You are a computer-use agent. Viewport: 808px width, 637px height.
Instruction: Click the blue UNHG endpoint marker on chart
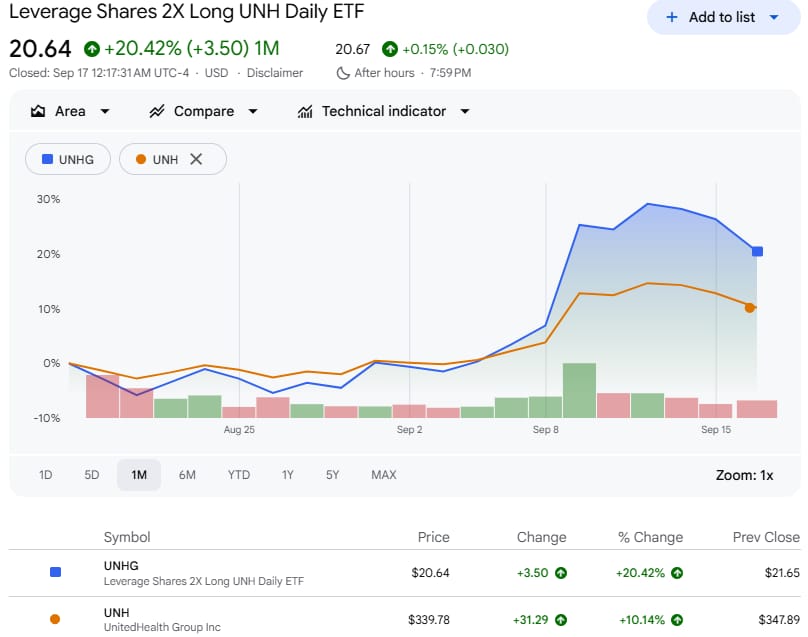pyautogui.click(x=757, y=252)
